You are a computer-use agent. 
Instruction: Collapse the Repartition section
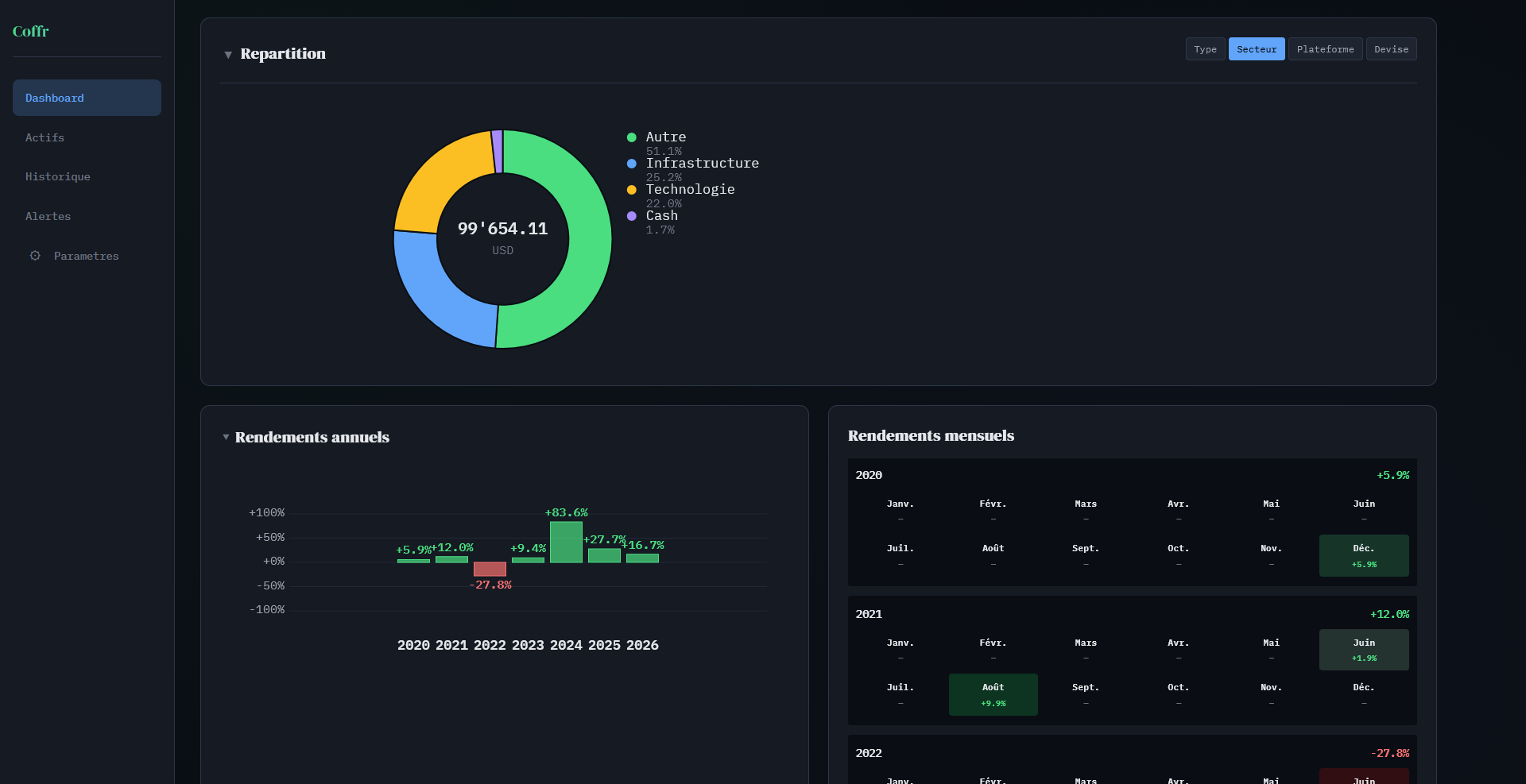229,54
